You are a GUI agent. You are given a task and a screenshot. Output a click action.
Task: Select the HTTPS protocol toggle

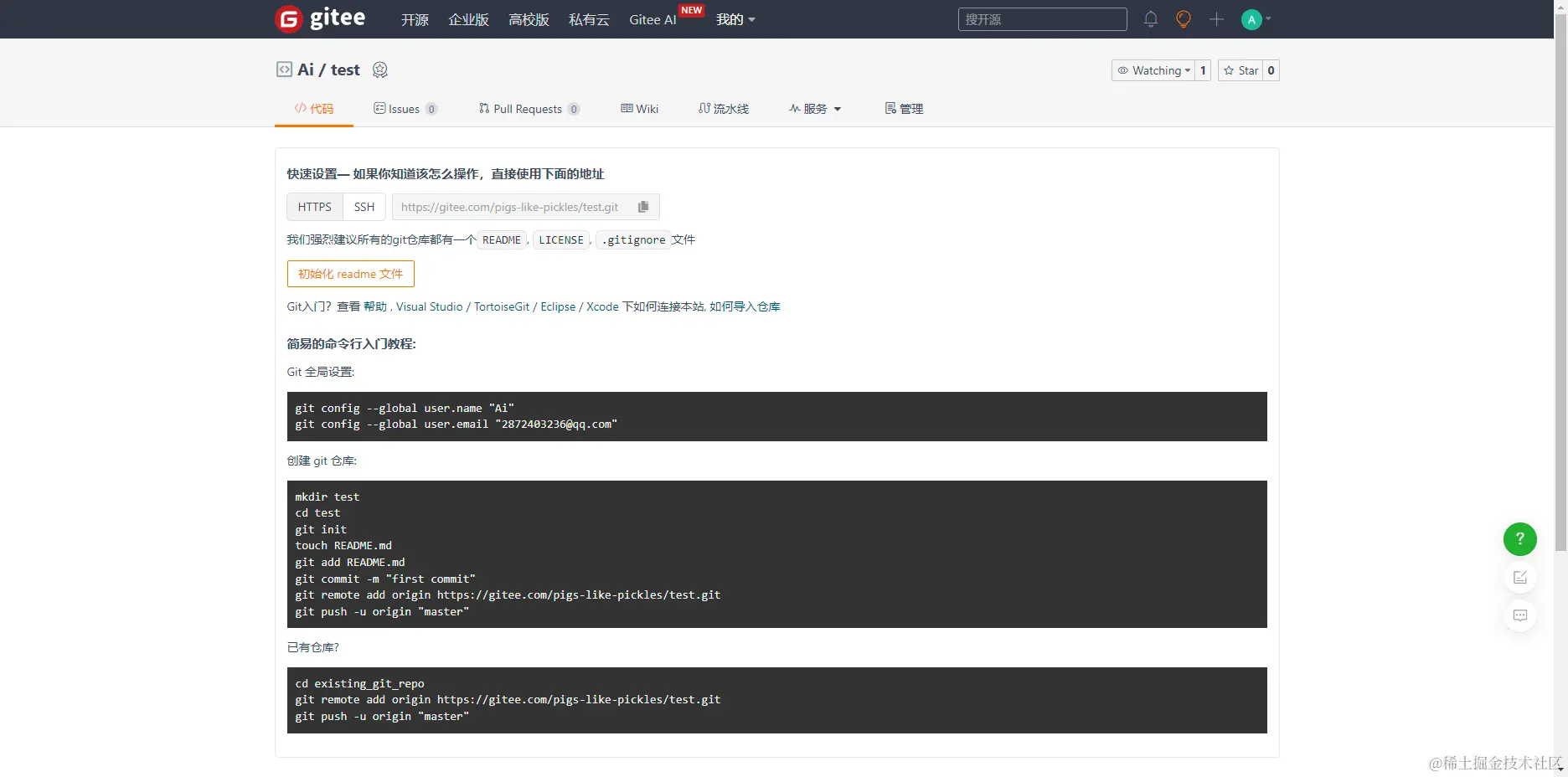pos(315,207)
